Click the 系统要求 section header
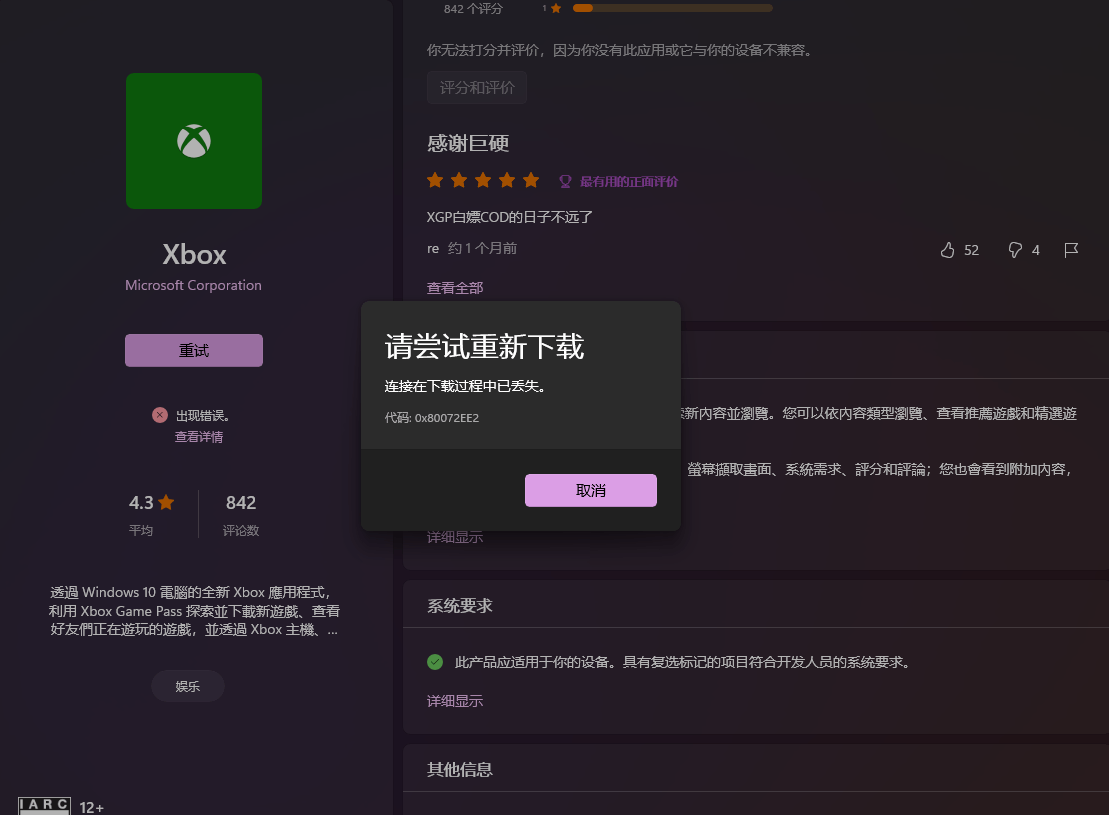 coord(460,606)
